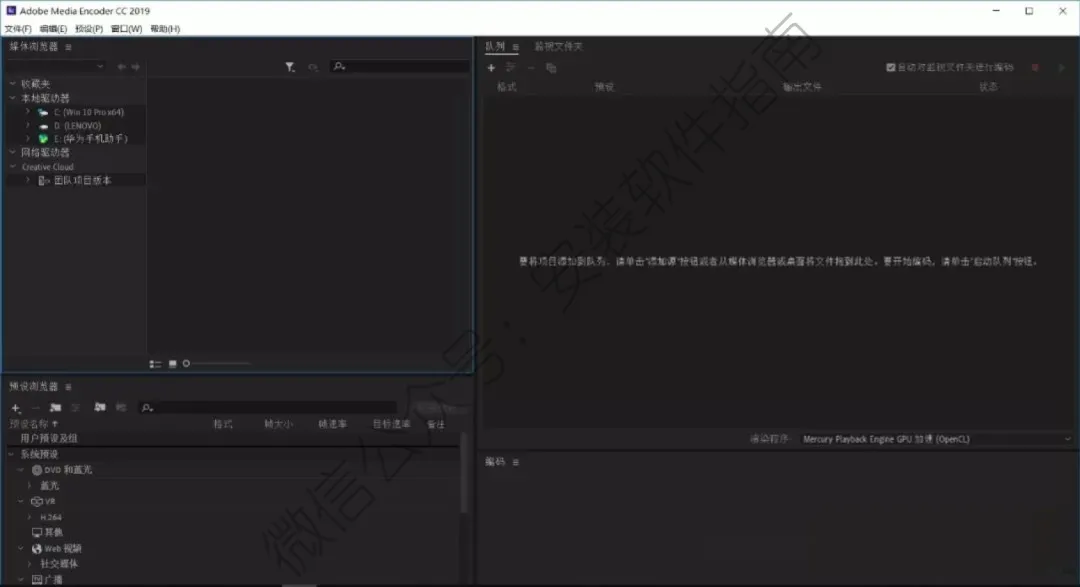Expand the 蓝光 preset item
Image resolution: width=1080 pixels, height=587 pixels.
click(x=30, y=486)
